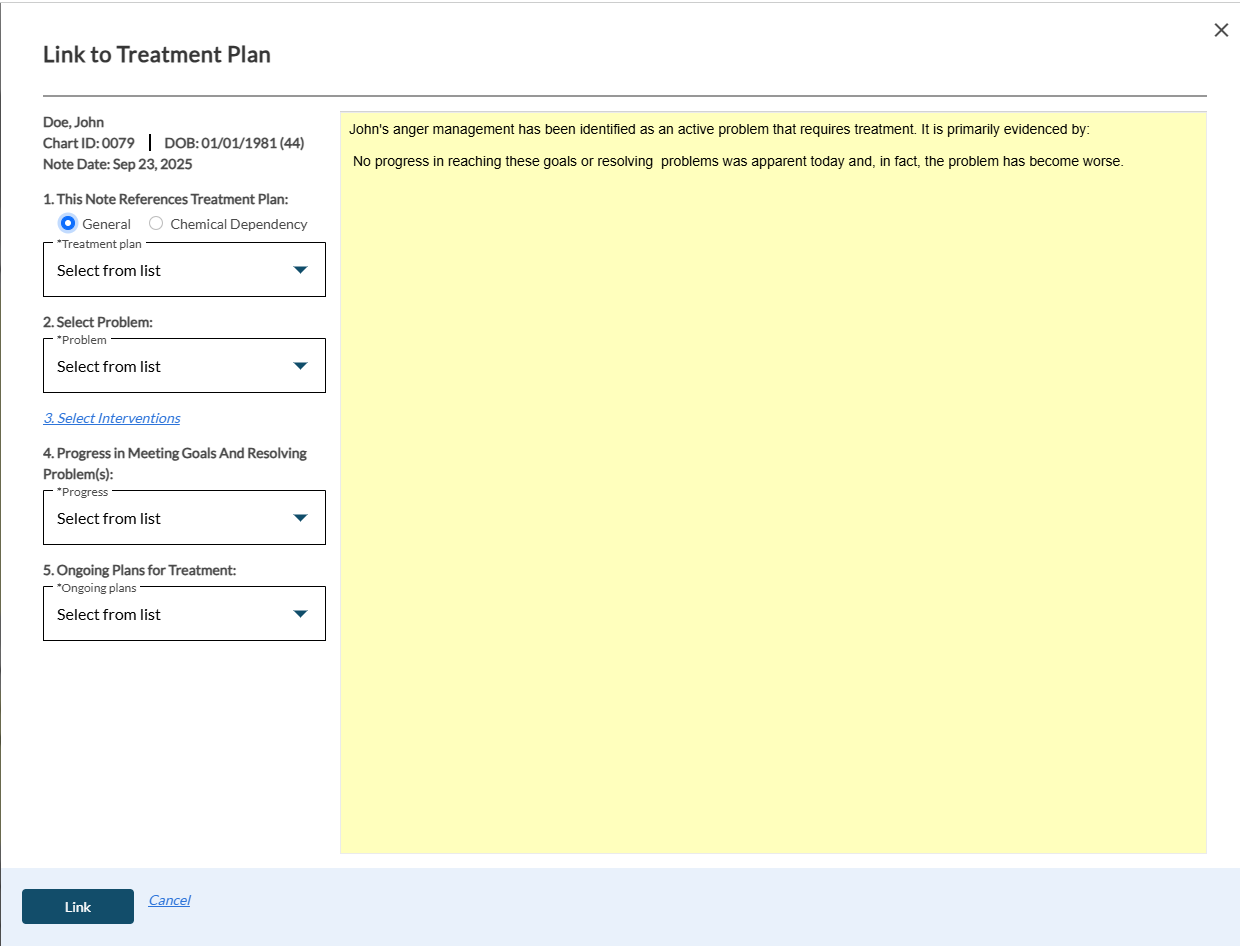Click '4. Progress in Meeting Goals' label
This screenshot has width=1240, height=946.
coord(175,463)
